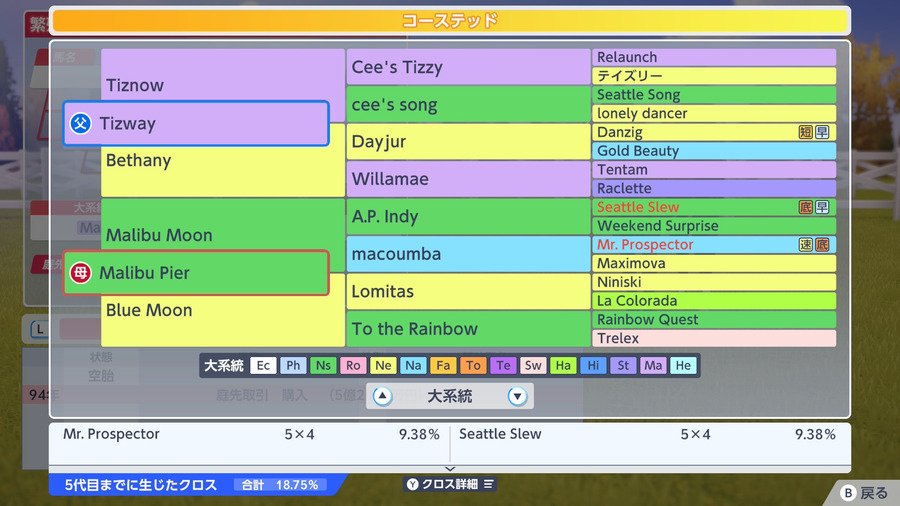Select the Te lineage swatch

click(503, 365)
